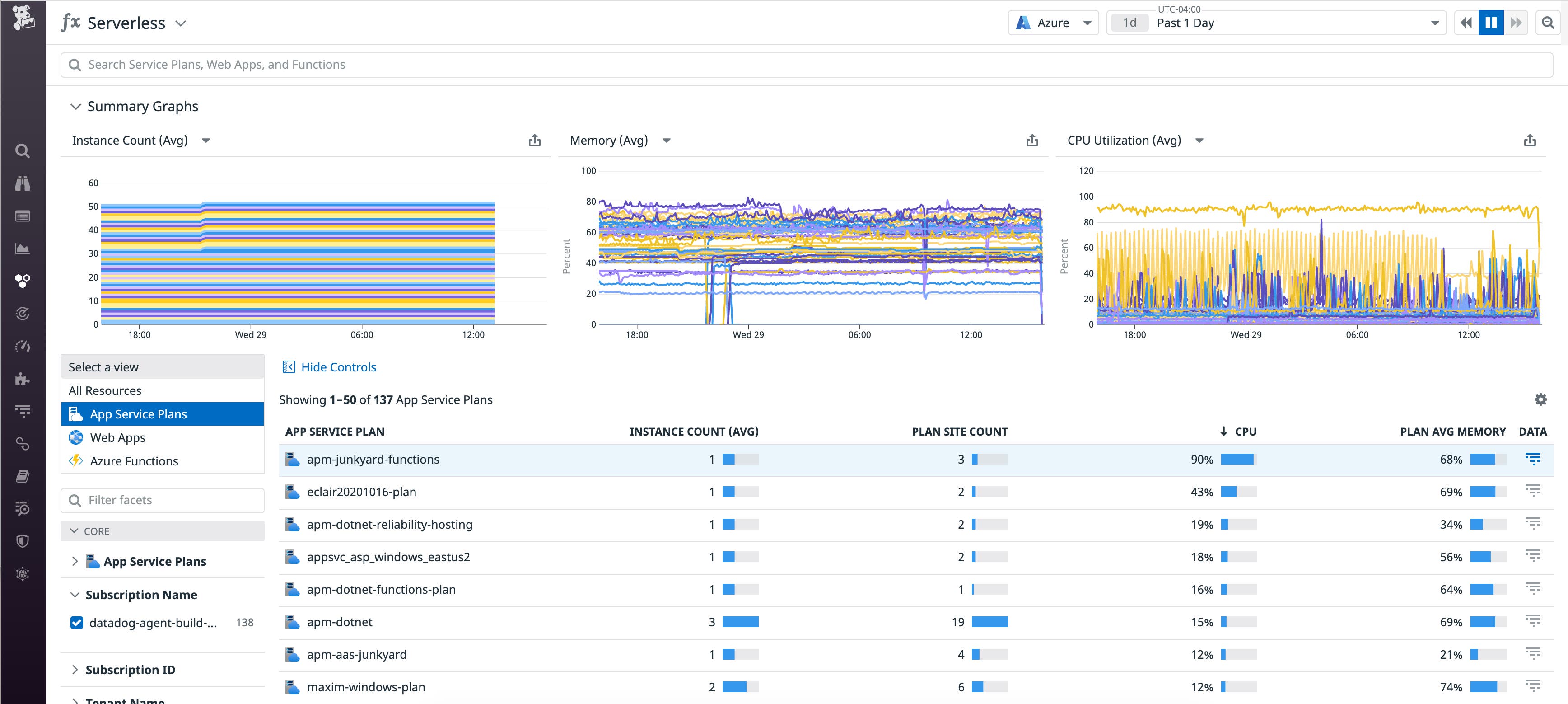Enable the Web Apps view

[x=117, y=437]
